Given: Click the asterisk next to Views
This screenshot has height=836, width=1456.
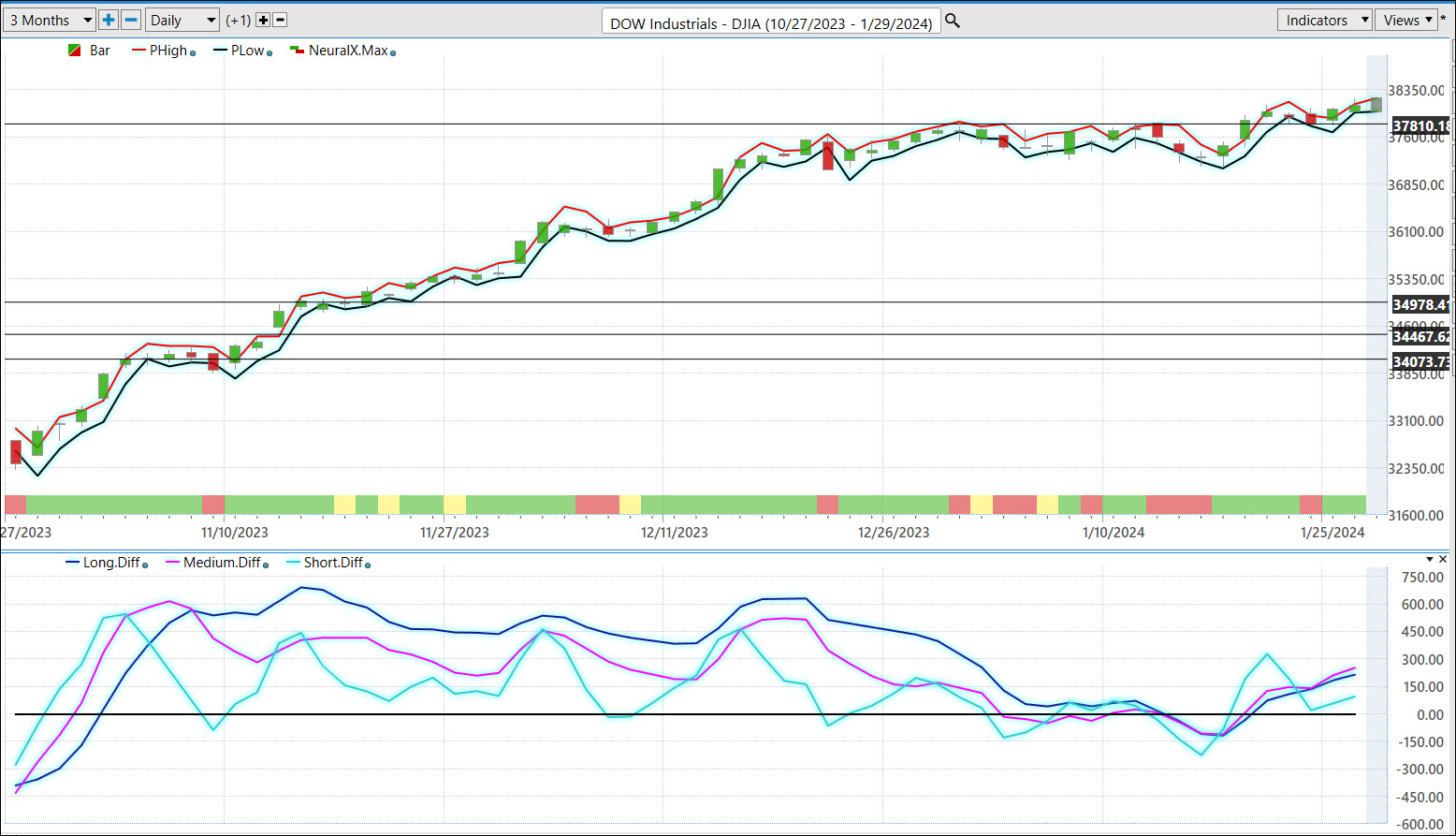Looking at the screenshot, I should 1444,19.
